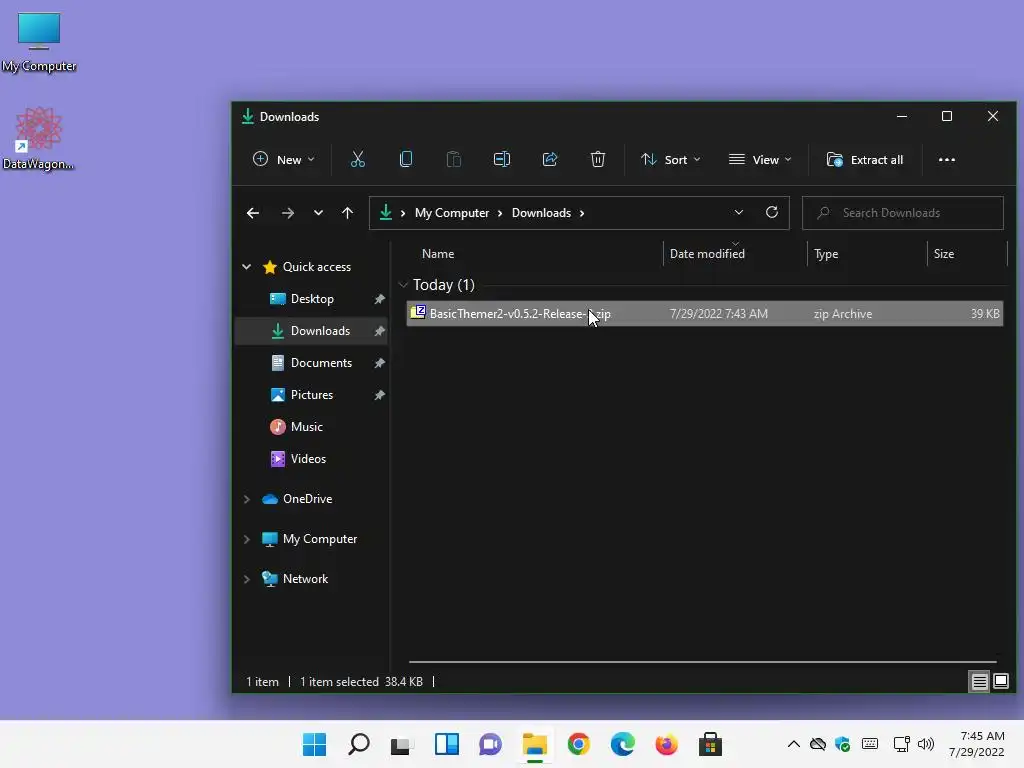Open OneDrive cloud tray icon

(x=818, y=744)
